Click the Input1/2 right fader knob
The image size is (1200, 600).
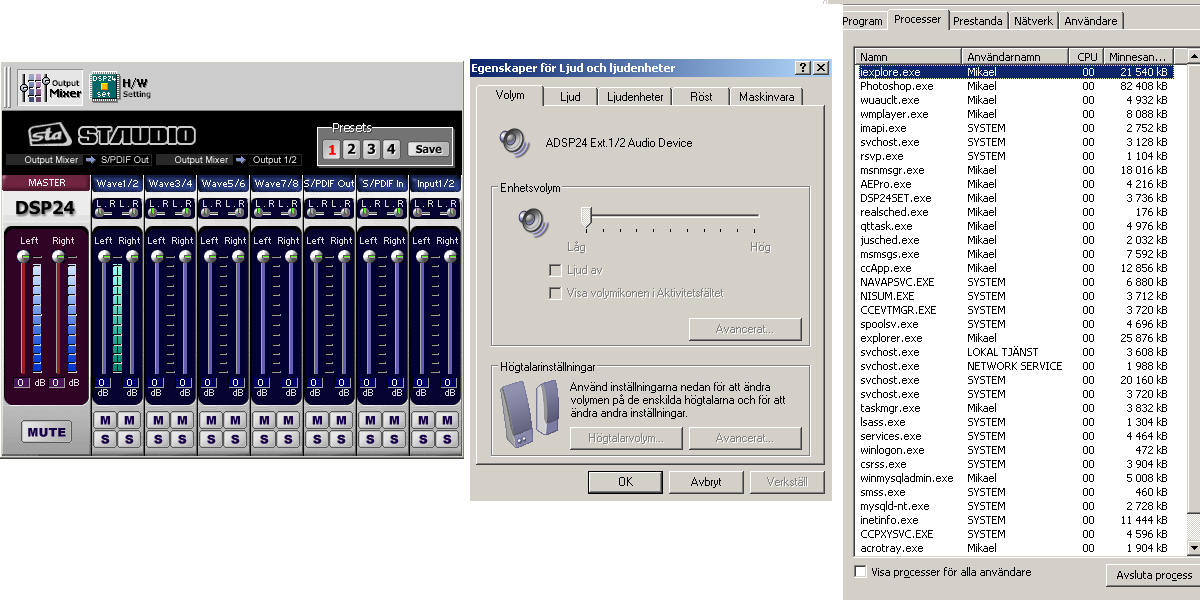[x=450, y=257]
